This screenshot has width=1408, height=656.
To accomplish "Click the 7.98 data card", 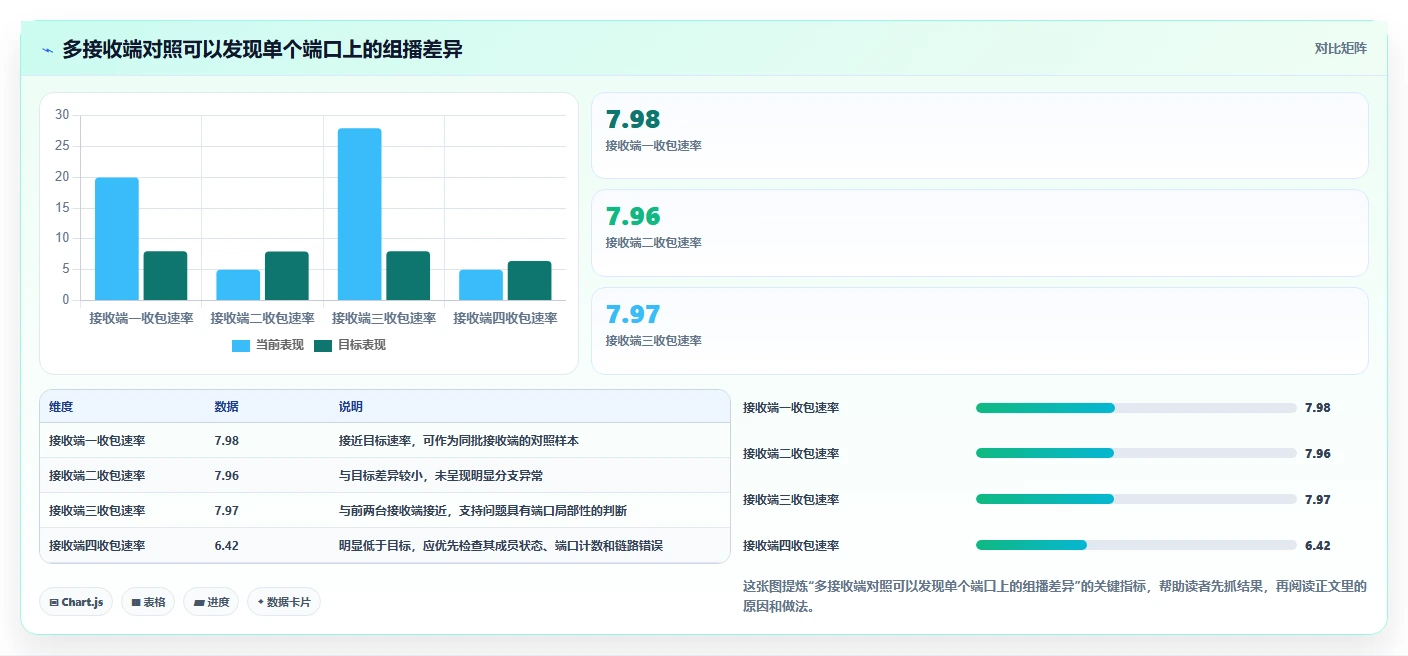I will pos(980,135).
